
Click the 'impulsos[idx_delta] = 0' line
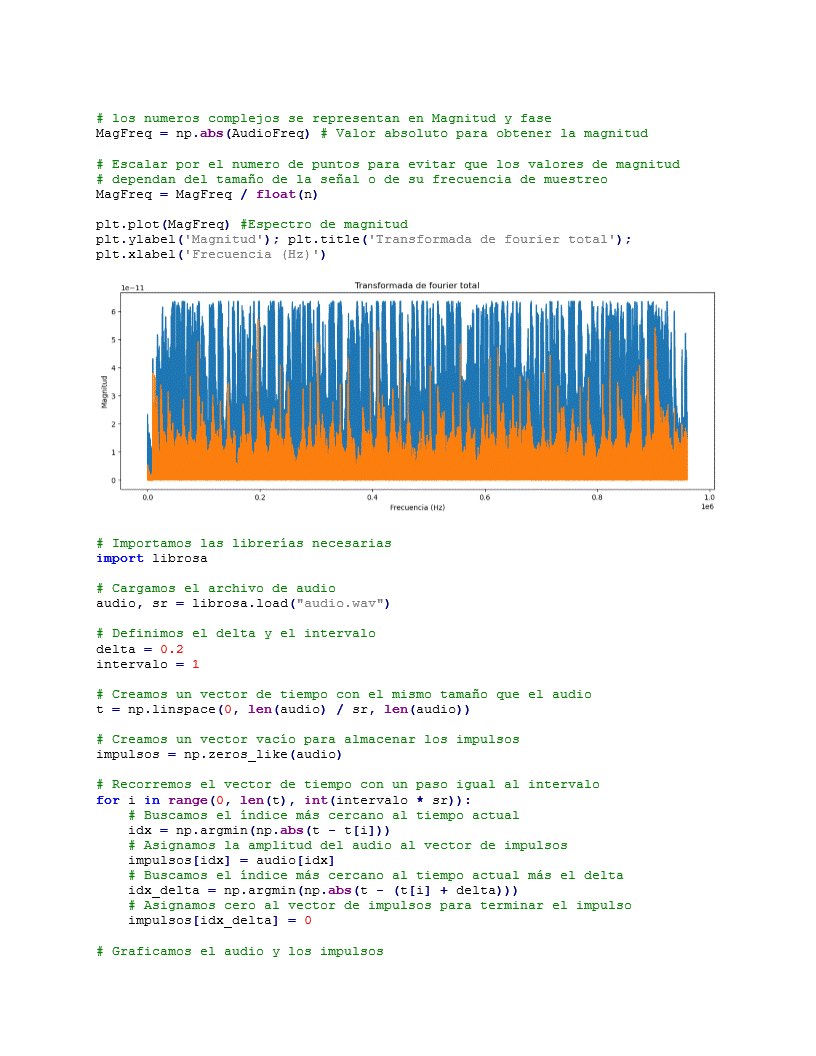(220, 920)
